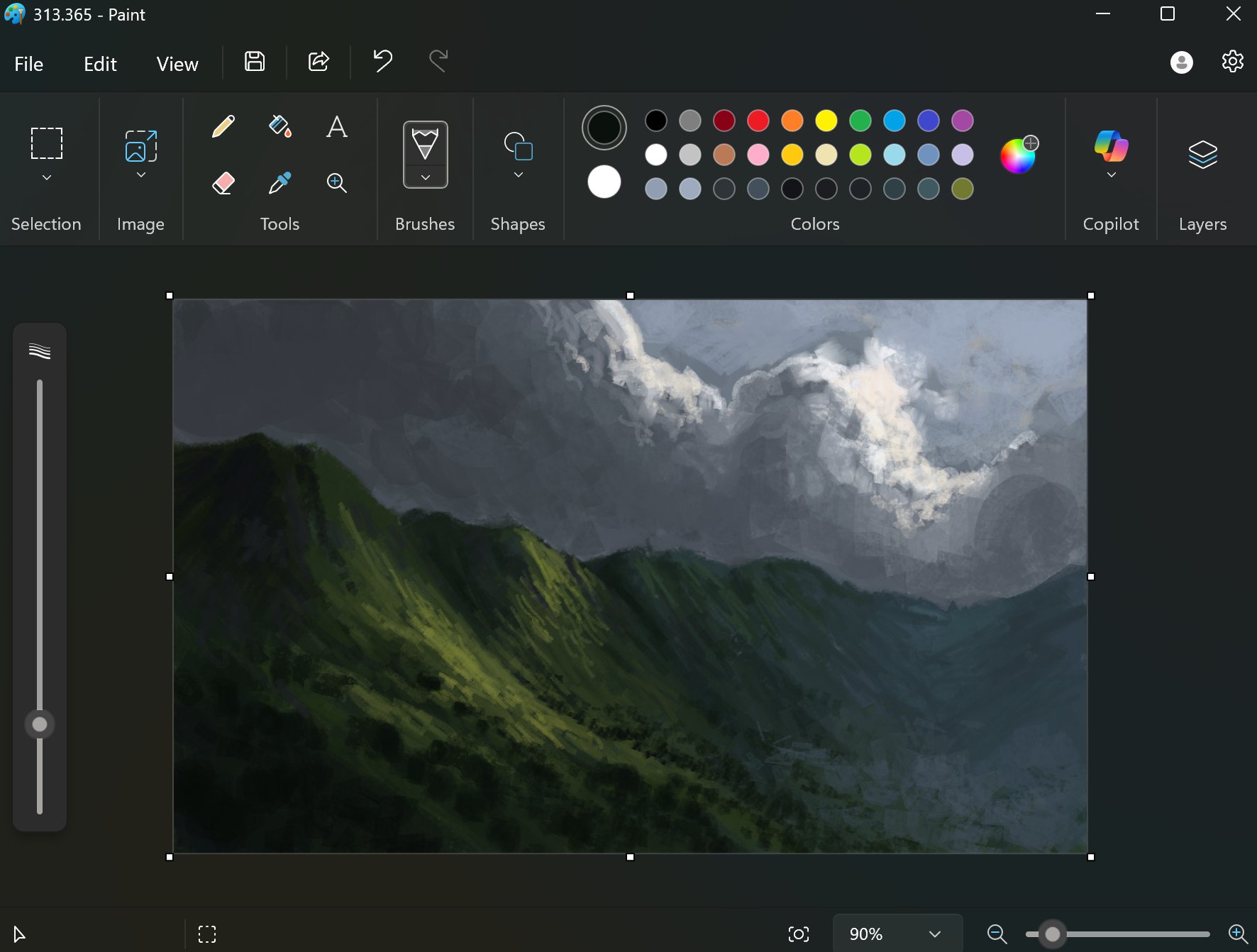Open the Copilot icon
The height and width of the screenshot is (952, 1257).
(1111, 145)
